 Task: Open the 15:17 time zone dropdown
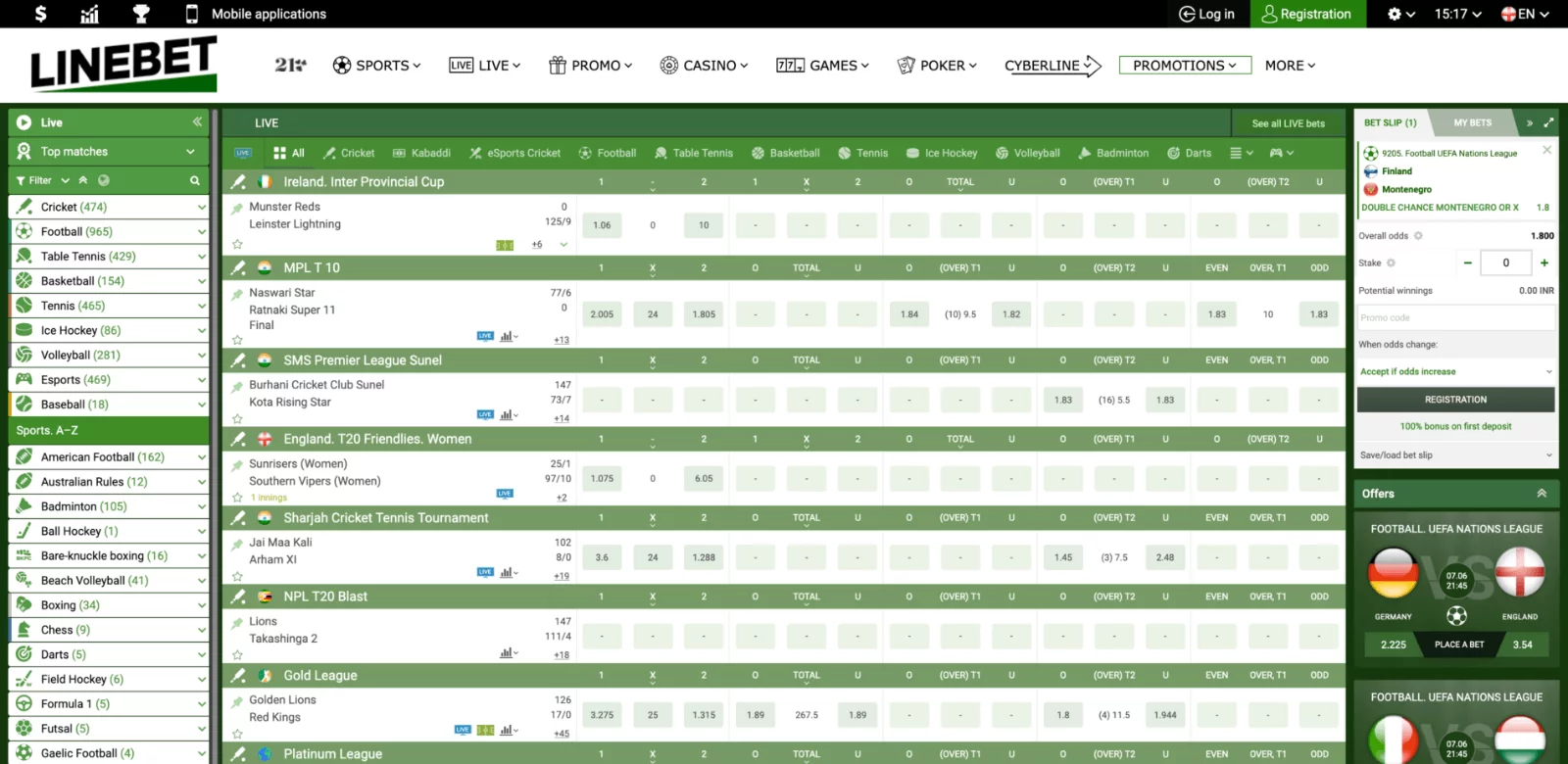[x=1457, y=14]
